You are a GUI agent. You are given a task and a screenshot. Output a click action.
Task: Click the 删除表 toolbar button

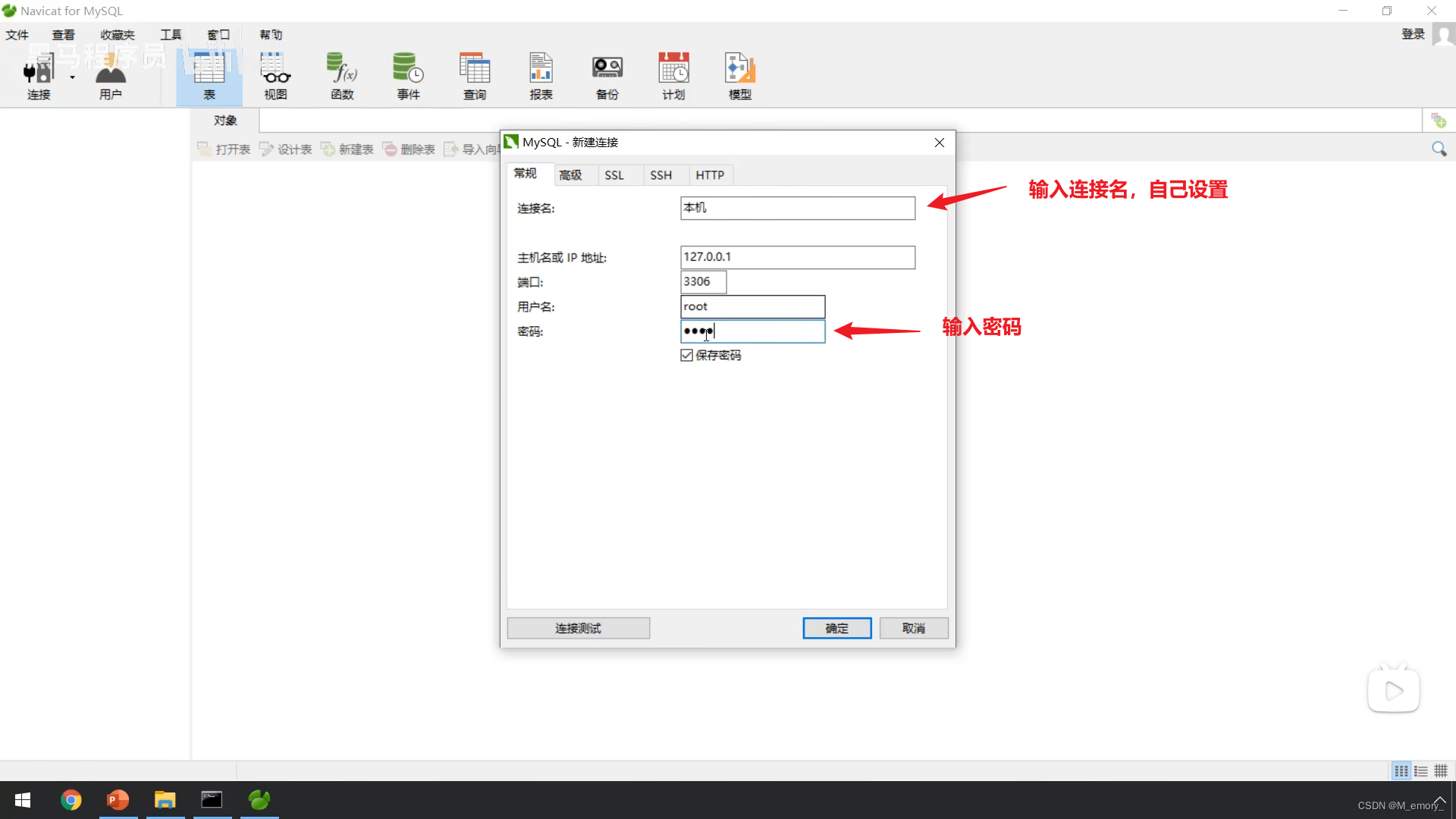tap(409, 149)
